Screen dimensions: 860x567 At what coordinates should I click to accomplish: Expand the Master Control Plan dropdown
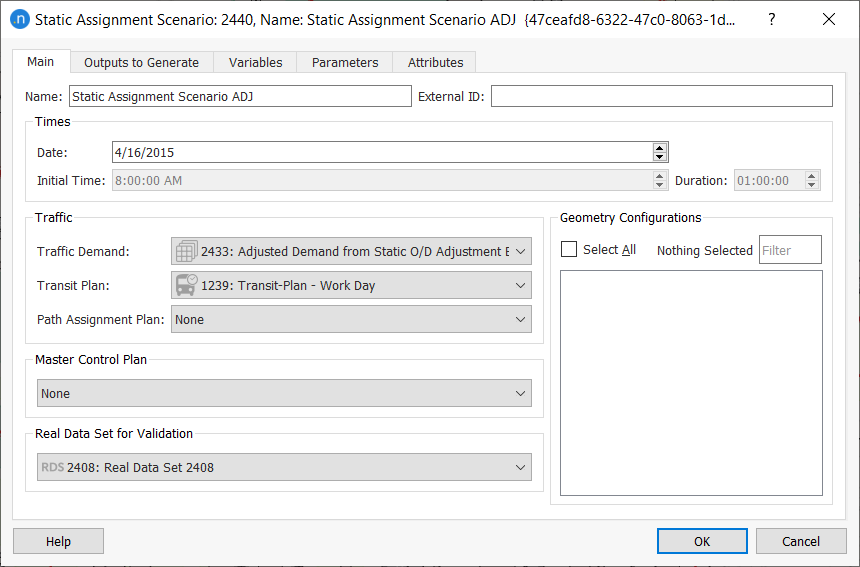pyautogui.click(x=519, y=394)
